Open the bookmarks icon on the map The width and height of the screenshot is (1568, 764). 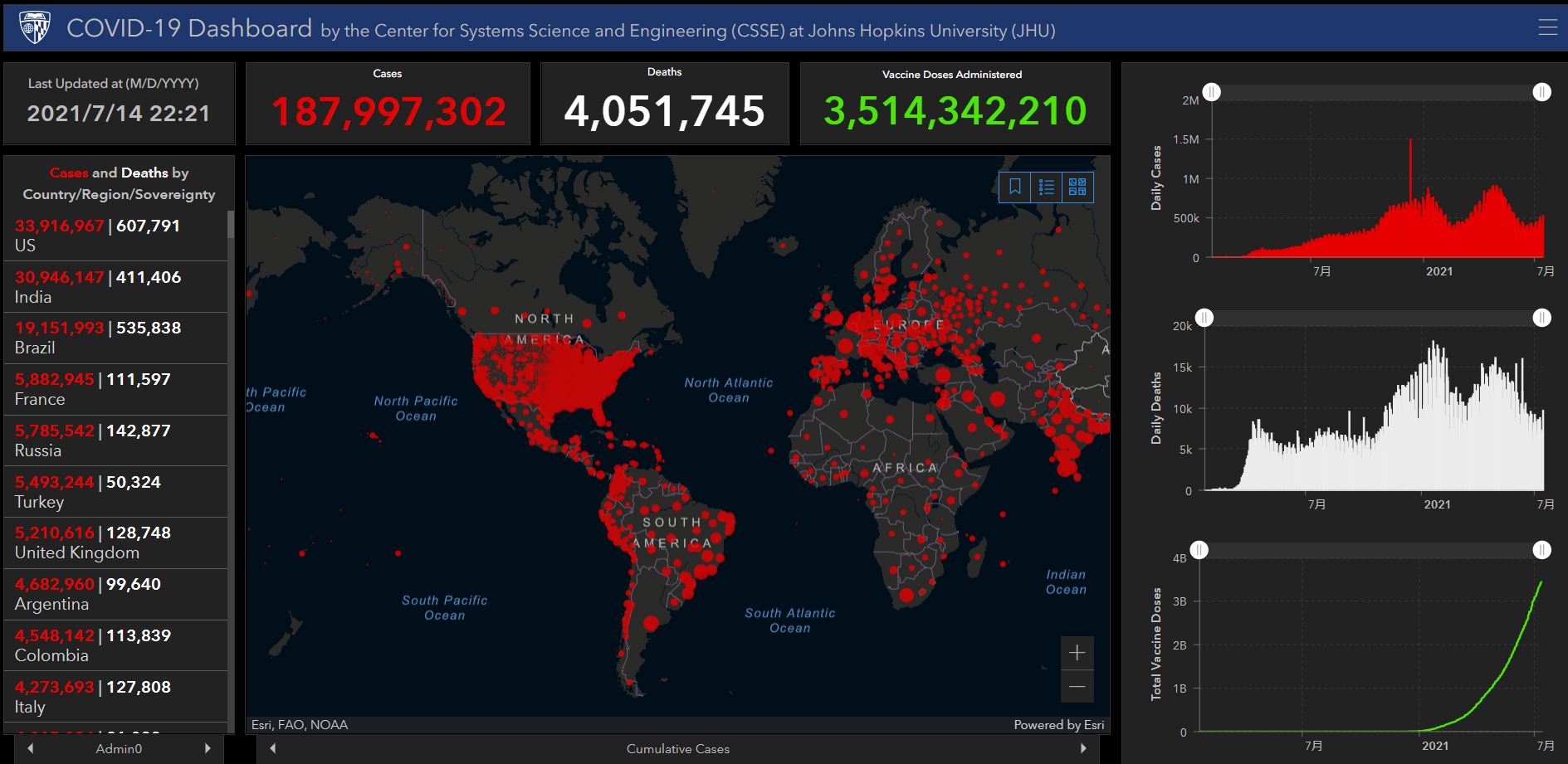point(1014,187)
